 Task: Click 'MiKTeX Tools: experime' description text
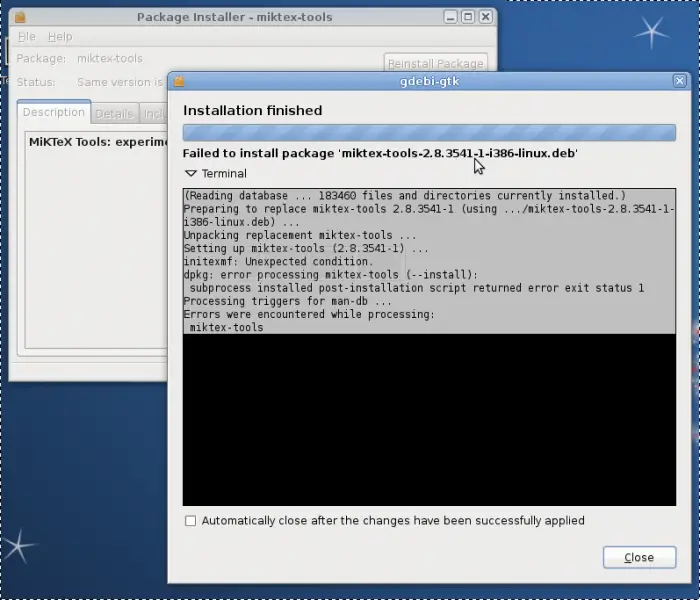(x=98, y=142)
